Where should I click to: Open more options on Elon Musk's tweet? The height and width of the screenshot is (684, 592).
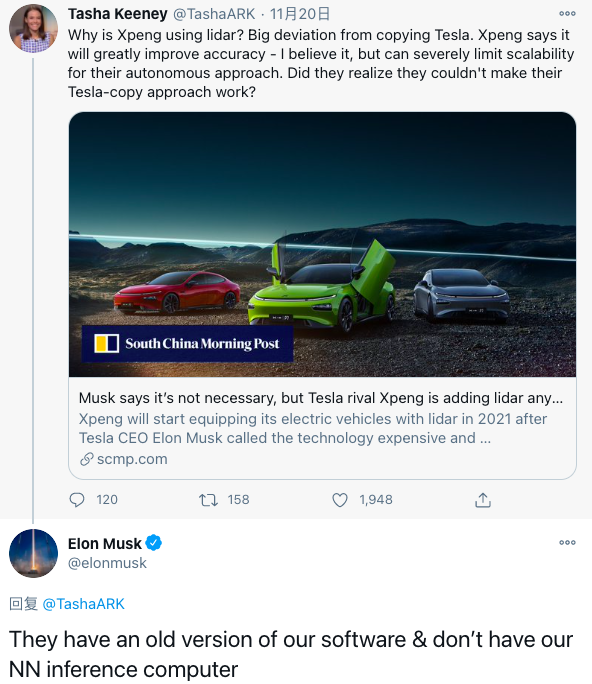point(567,542)
